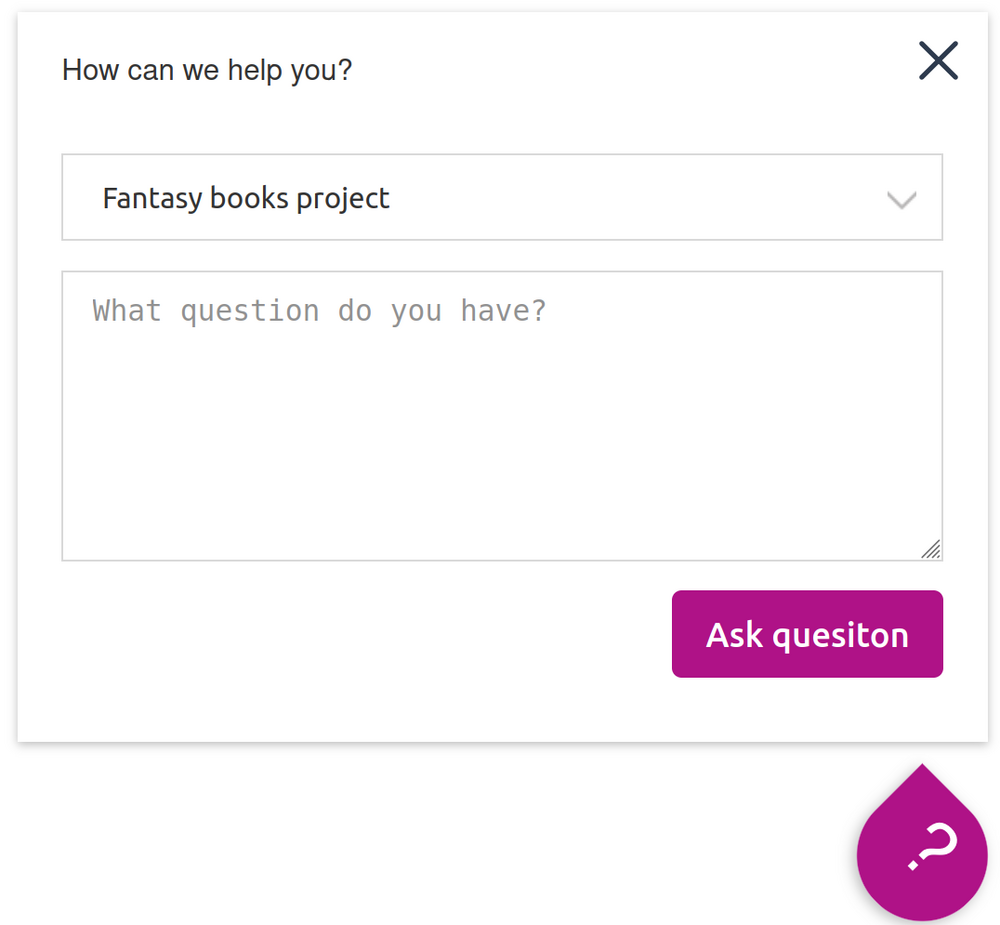Select the 'Fantasy books project' label text
This screenshot has width=1000, height=925.
[246, 198]
